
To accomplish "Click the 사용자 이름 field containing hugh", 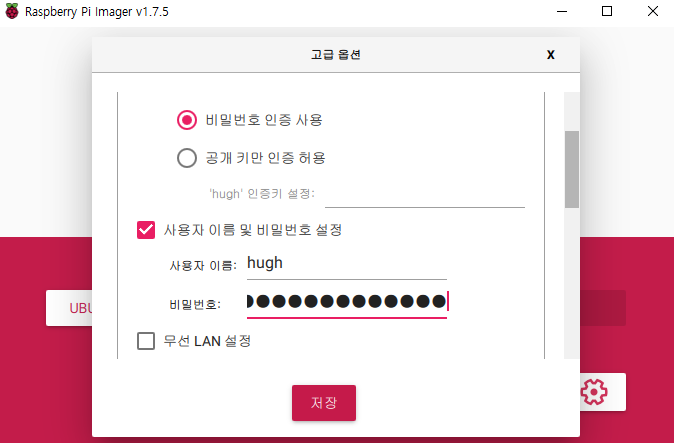I will (346, 264).
